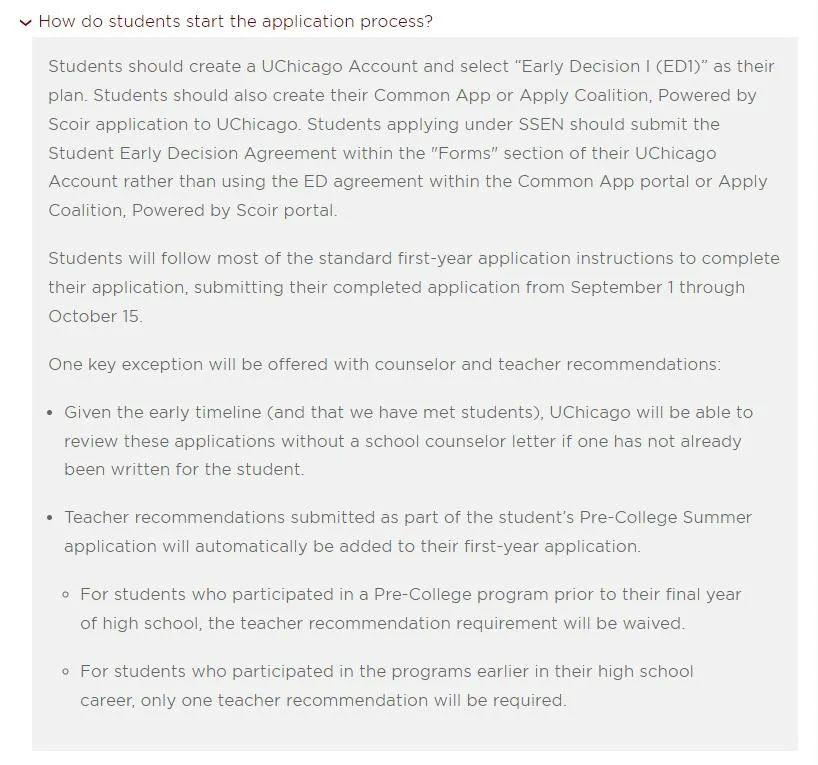Viewport: 818px width, 765px height.
Task: Click the solid bullet dot before "Teacher recommendations"
Action: 50,518
